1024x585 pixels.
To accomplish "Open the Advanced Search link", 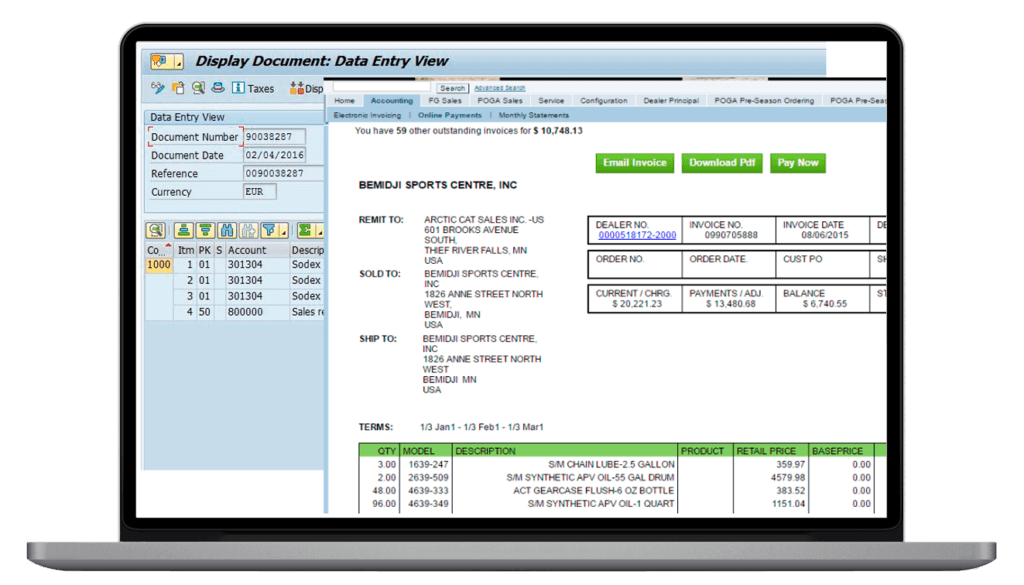I will tap(500, 88).
